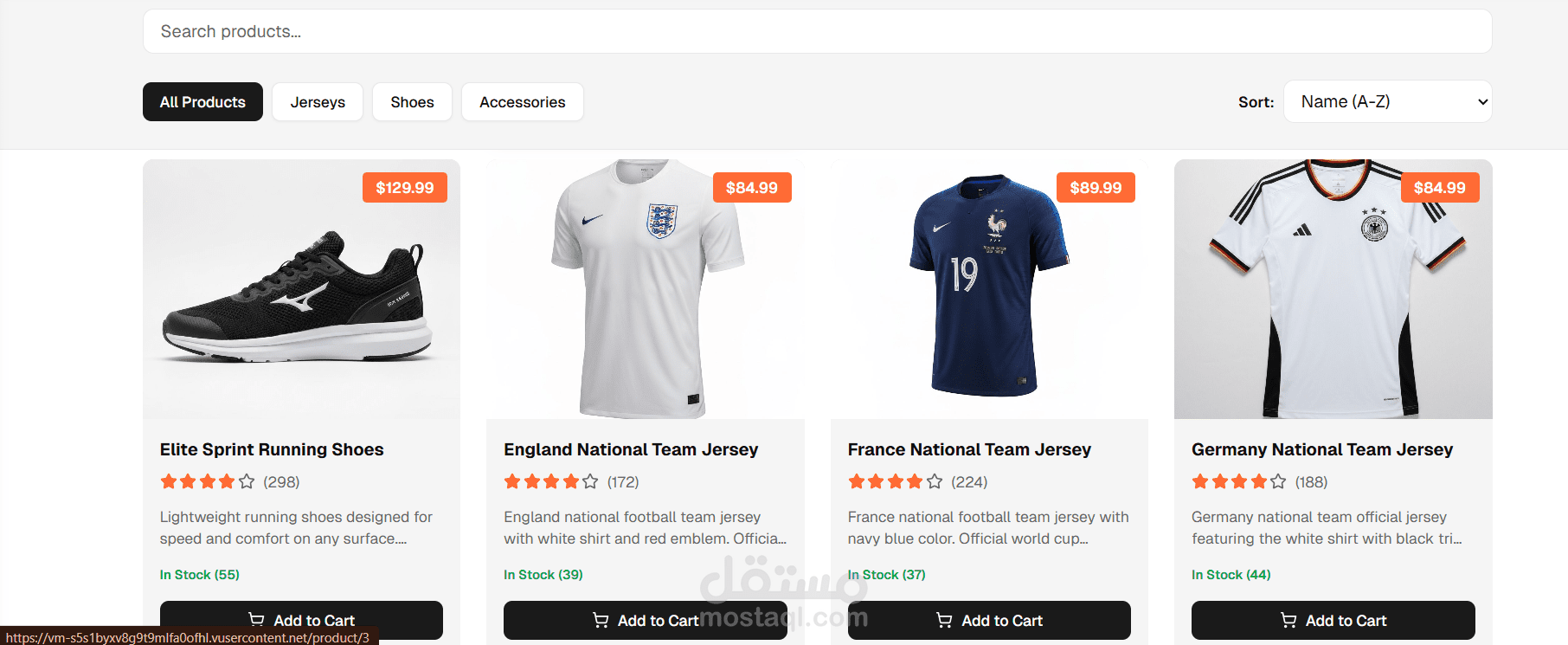The height and width of the screenshot is (645, 1568).
Task: Open the Sort dropdown showing Name (A-Z)
Action: coord(1387,101)
